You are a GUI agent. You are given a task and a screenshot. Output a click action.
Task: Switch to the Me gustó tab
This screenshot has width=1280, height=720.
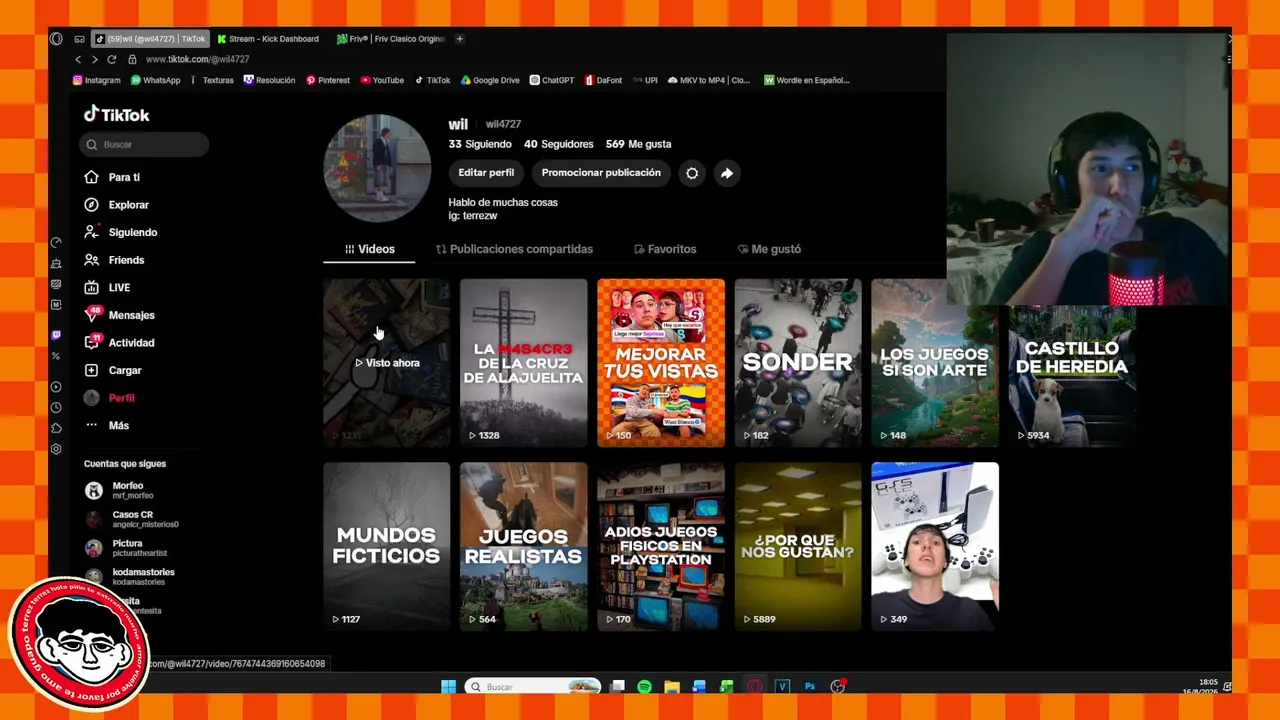pos(769,249)
